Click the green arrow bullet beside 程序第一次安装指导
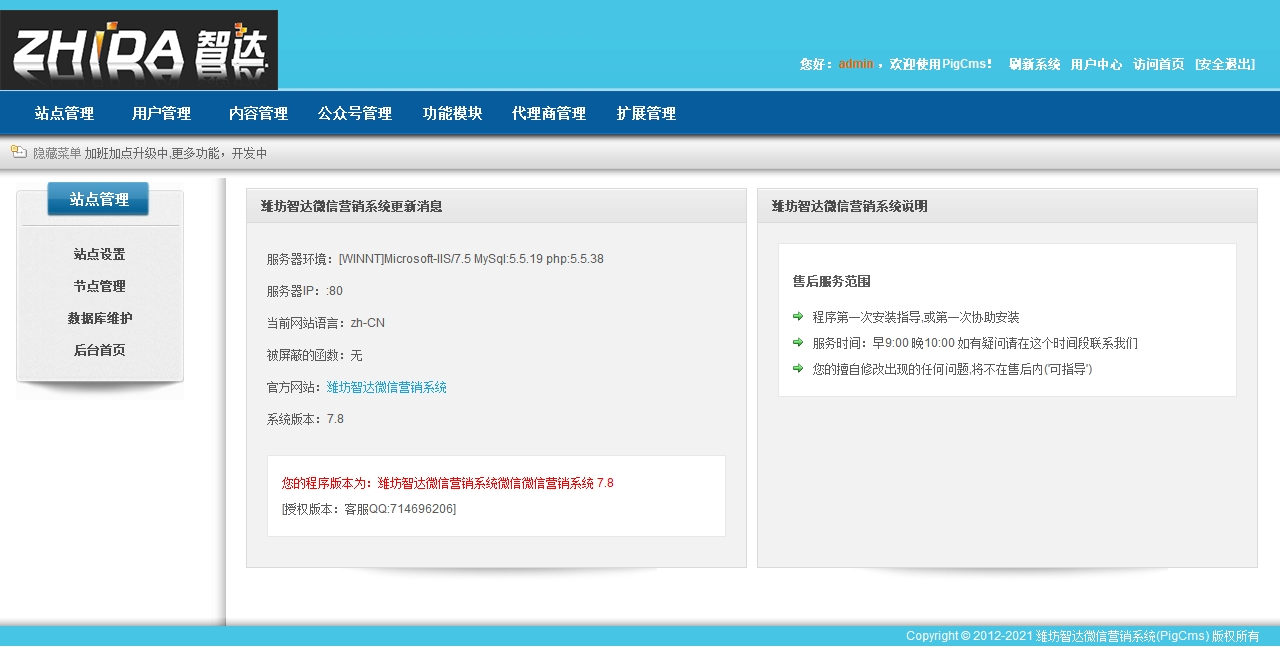Screen dimensions: 1280x648 point(798,316)
